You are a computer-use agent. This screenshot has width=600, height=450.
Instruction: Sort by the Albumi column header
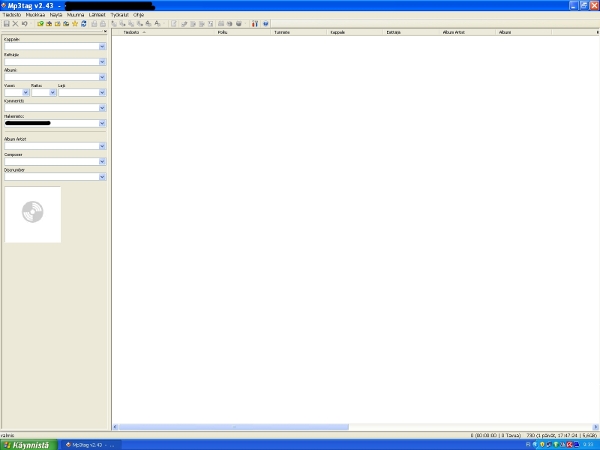(x=523, y=32)
